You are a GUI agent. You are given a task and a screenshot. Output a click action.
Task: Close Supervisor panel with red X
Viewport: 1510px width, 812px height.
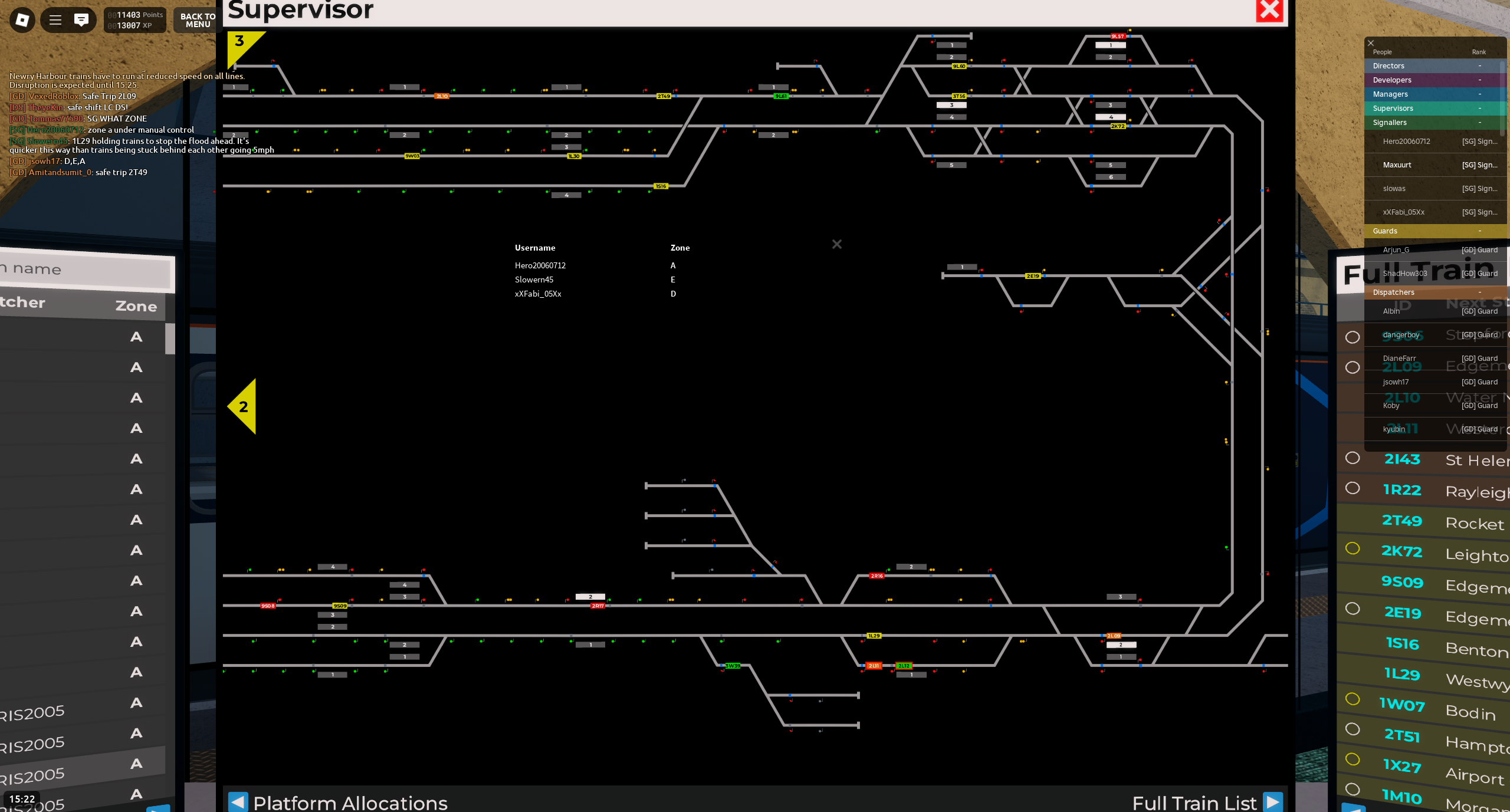click(1269, 10)
